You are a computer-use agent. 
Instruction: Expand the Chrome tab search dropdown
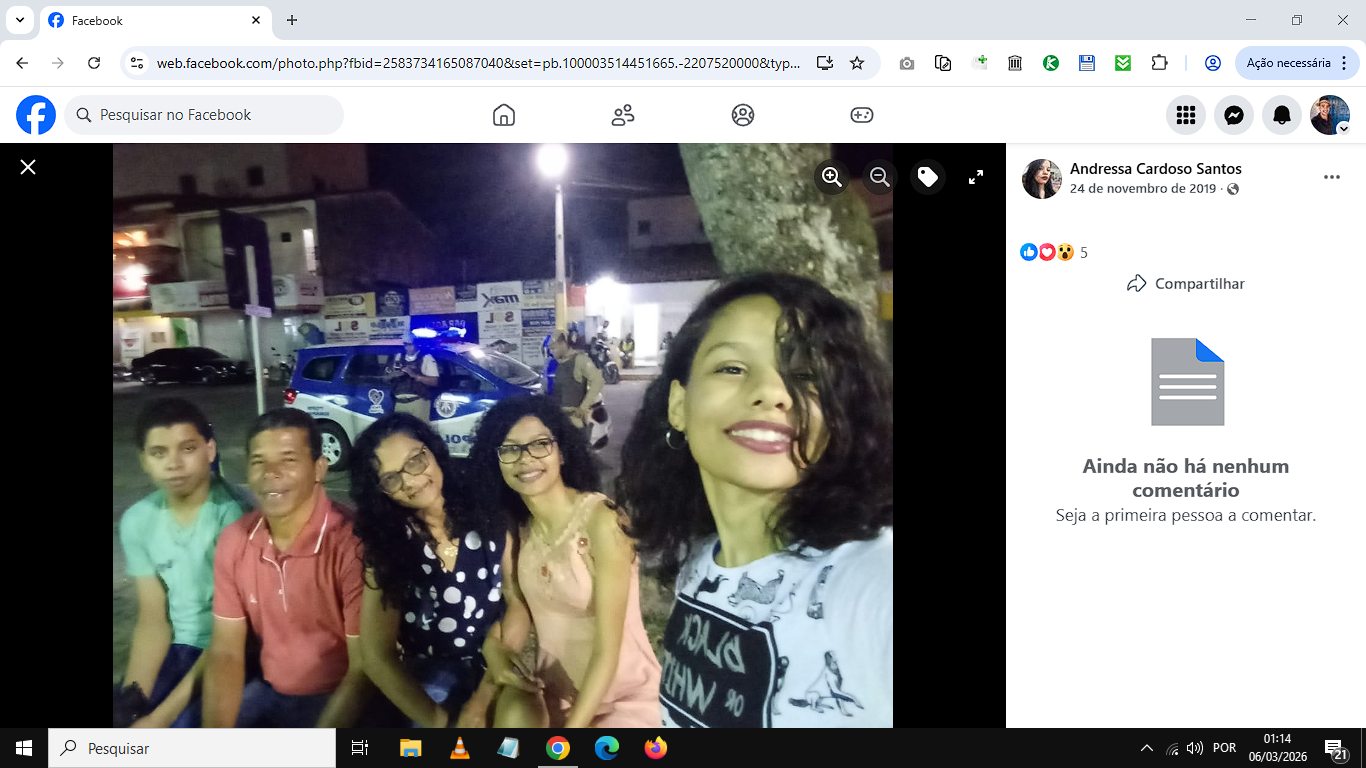(19, 20)
